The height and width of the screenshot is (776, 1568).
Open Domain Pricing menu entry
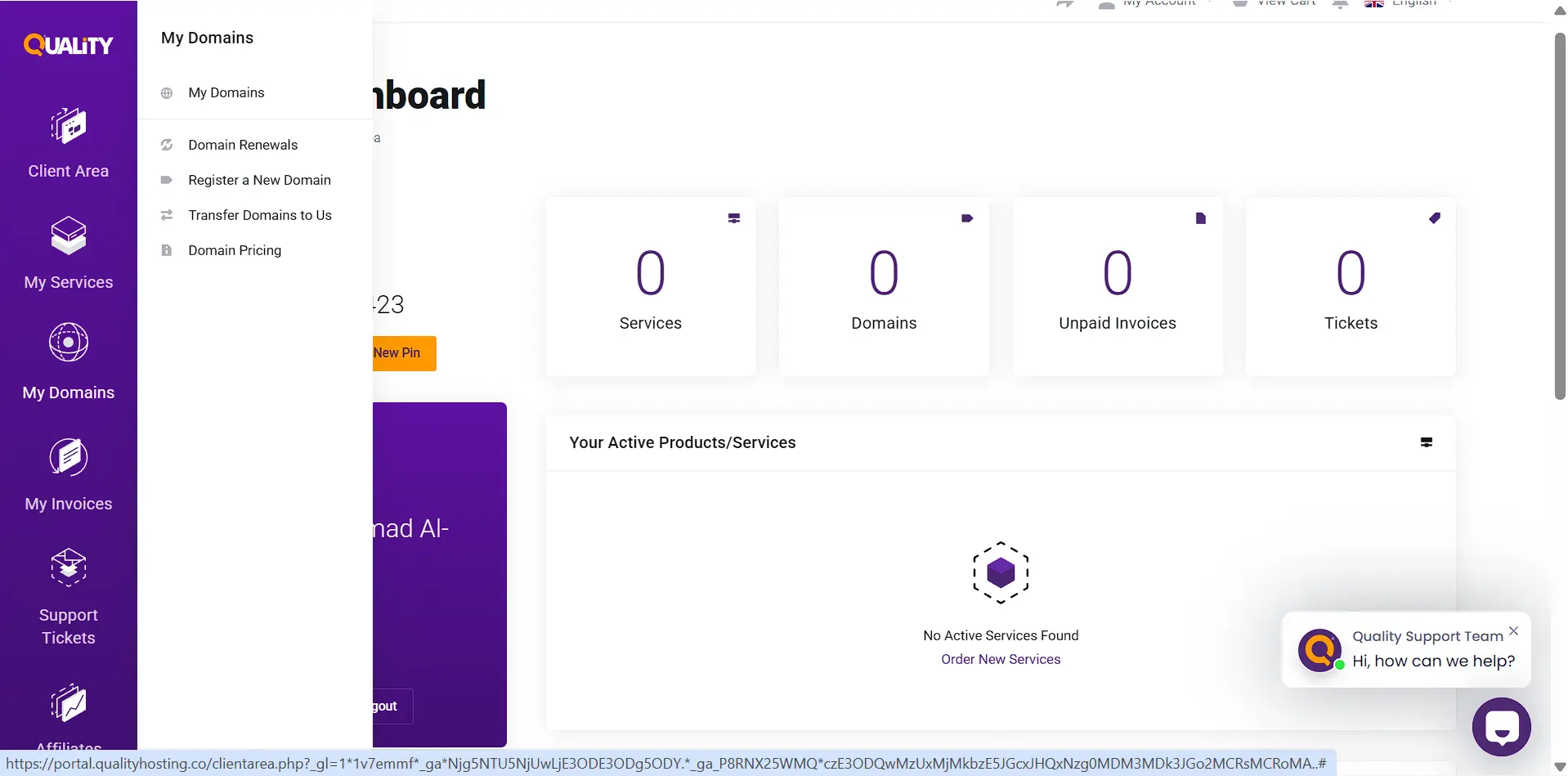pos(235,250)
